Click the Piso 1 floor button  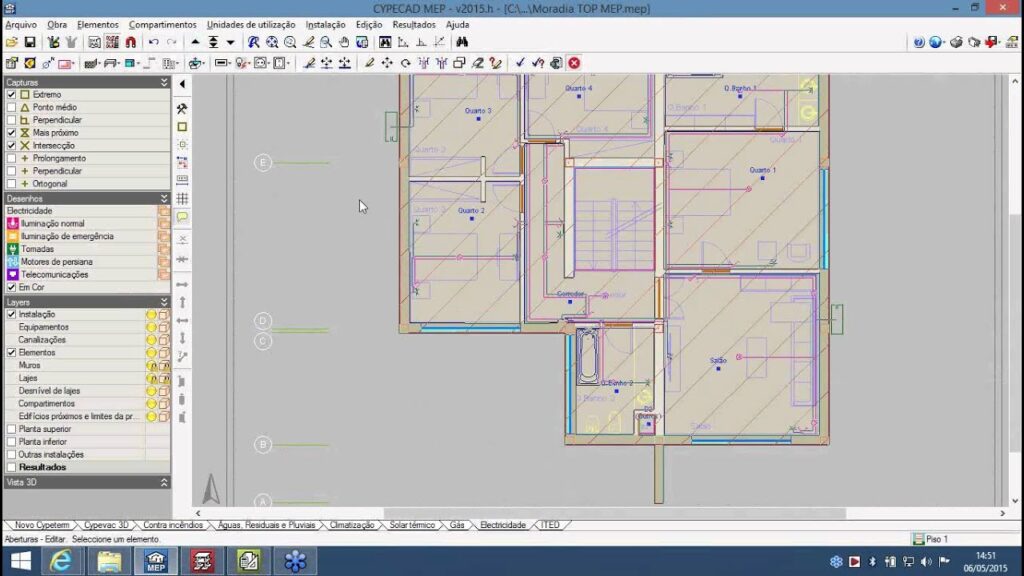click(x=930, y=539)
